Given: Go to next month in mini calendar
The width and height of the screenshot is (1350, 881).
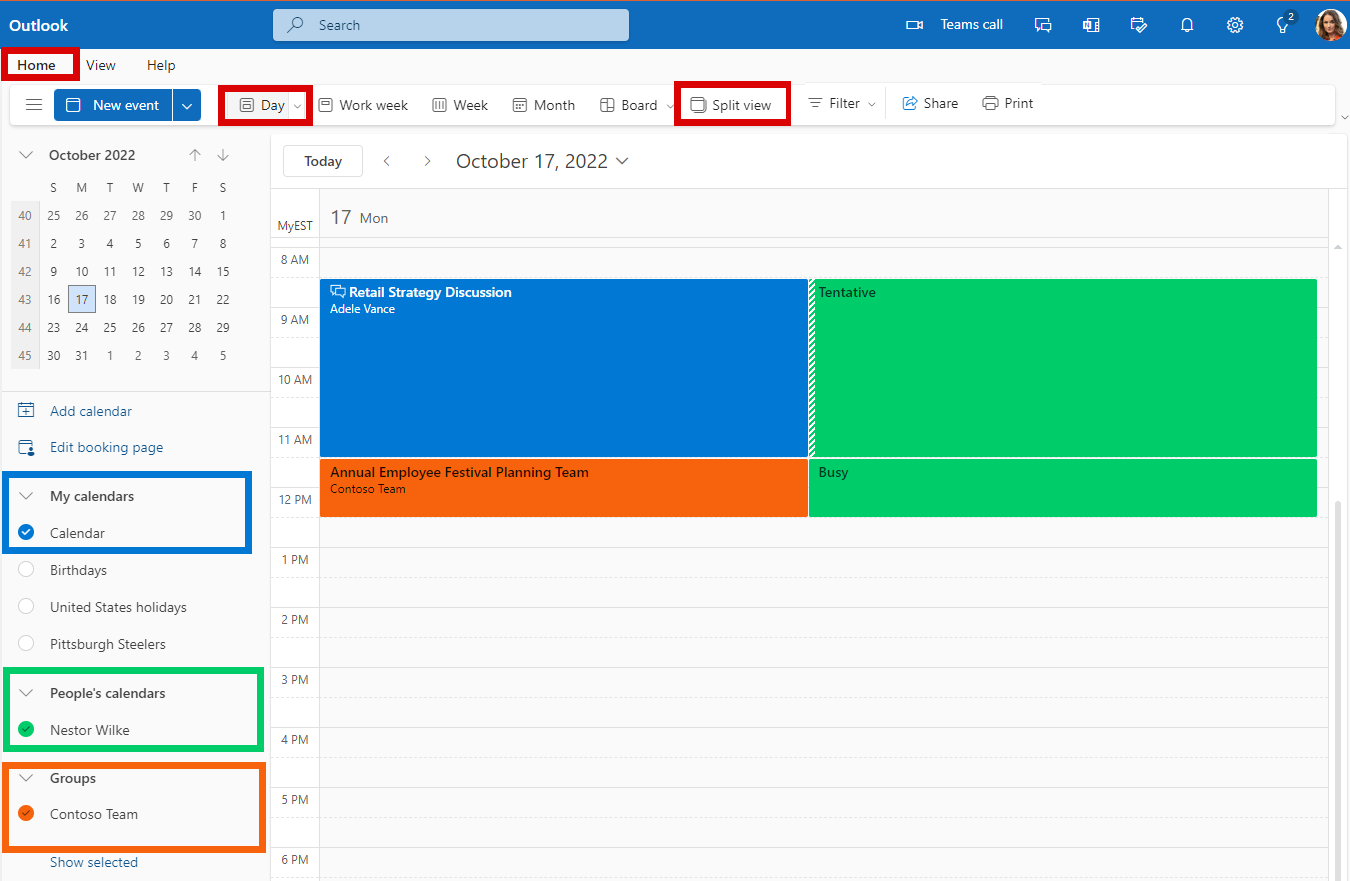Looking at the screenshot, I should [x=223, y=155].
